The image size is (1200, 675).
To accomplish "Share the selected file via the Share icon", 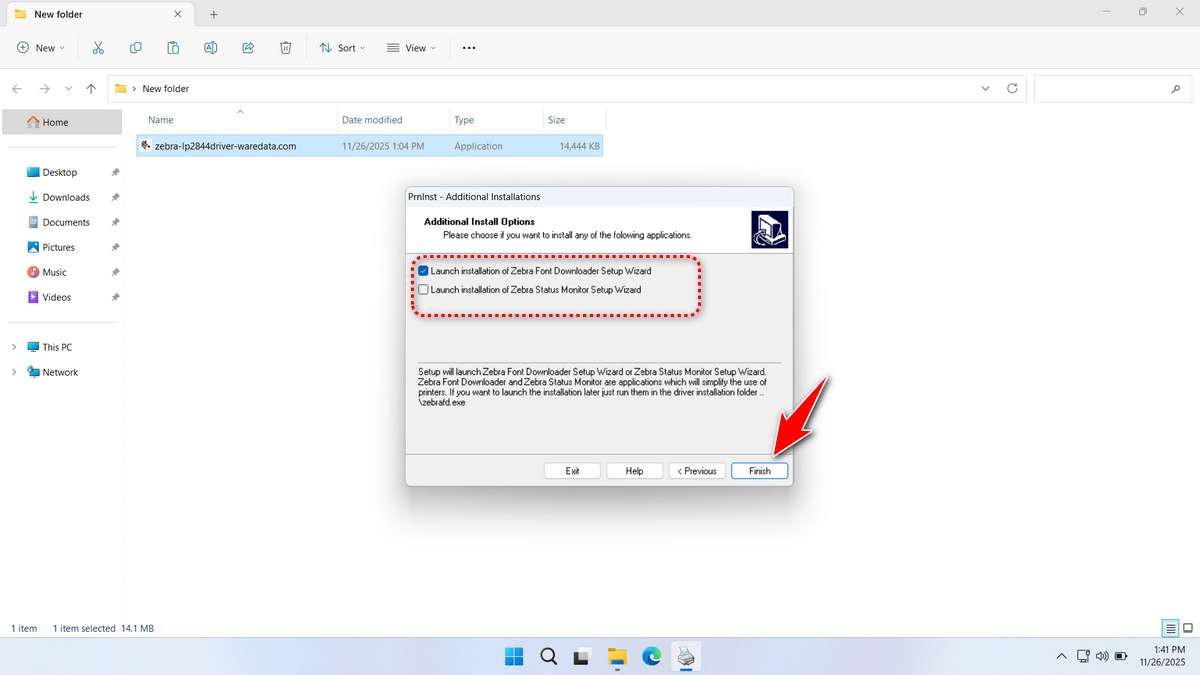I will click(248, 47).
